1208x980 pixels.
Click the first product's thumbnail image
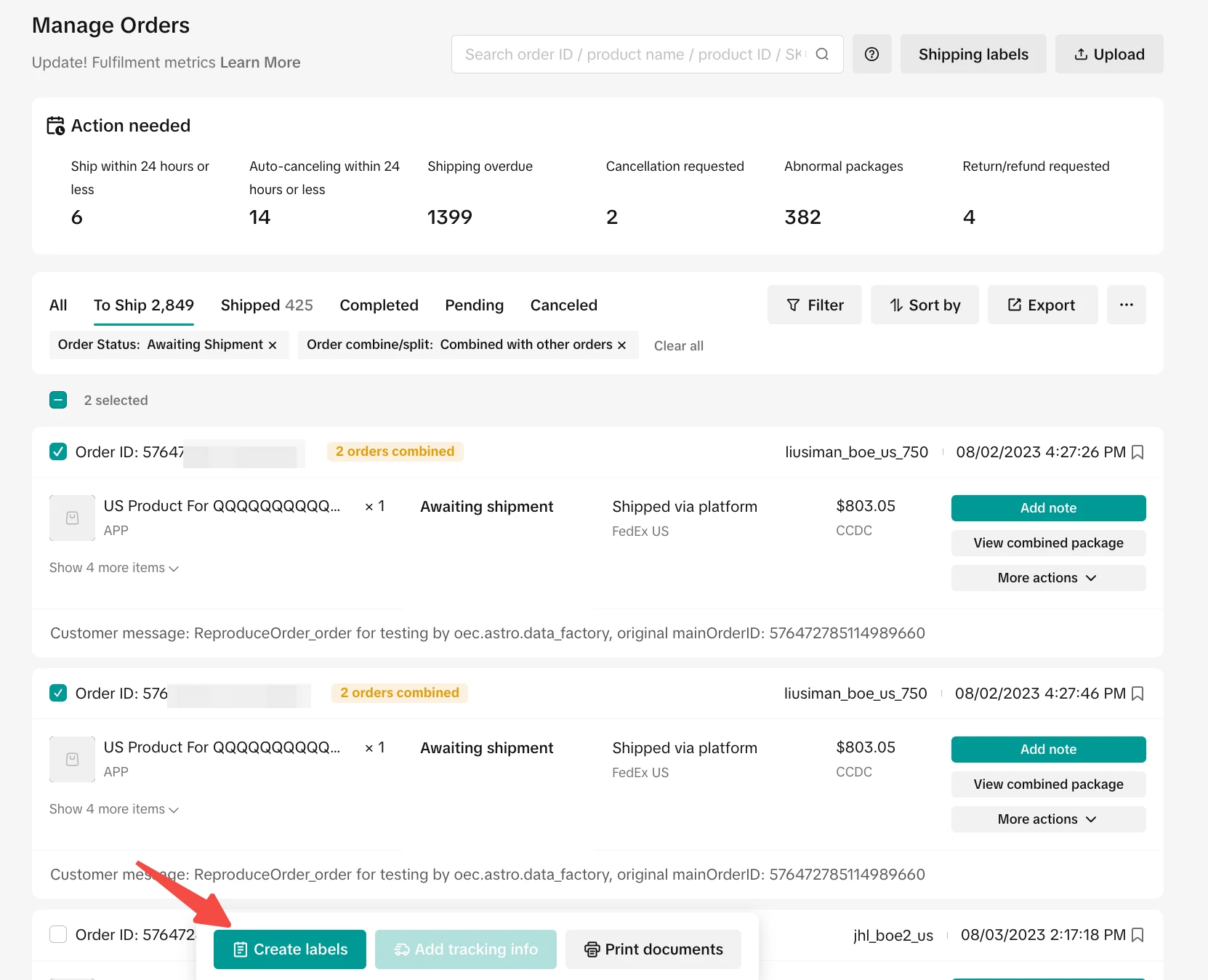(72, 518)
